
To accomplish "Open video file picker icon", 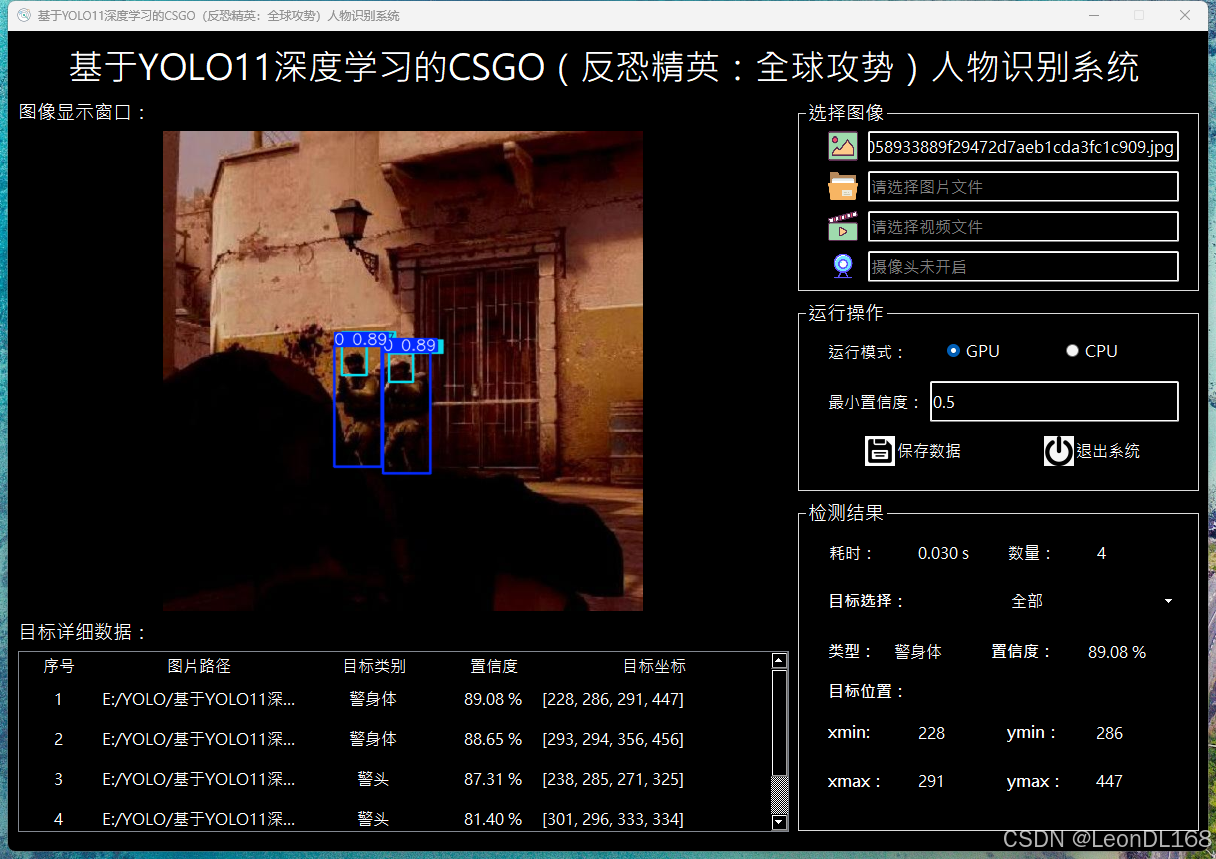I will (x=843, y=227).
